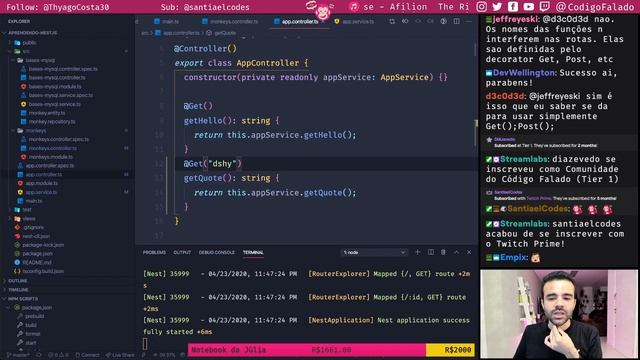The width and height of the screenshot is (640, 360).
Task: Click the compare changes icon in the editor toolbar
Action: [392, 21]
